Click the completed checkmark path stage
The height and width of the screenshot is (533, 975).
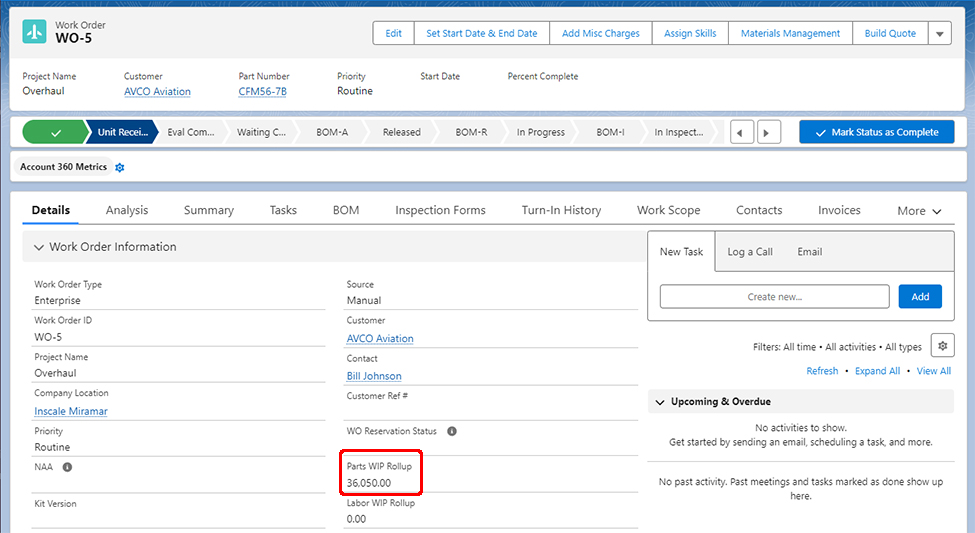click(55, 132)
